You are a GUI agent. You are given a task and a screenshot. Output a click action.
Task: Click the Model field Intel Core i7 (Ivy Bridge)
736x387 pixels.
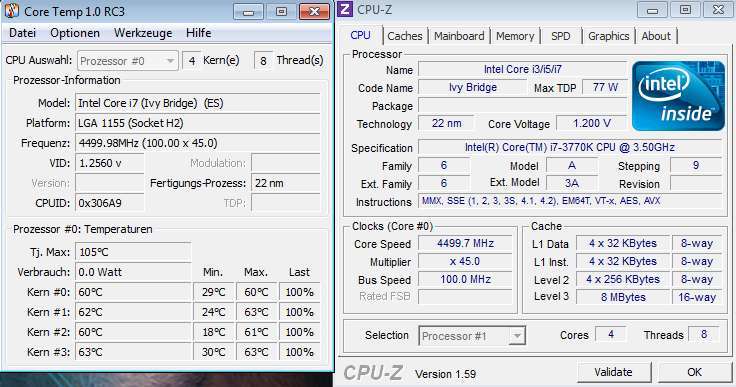[x=198, y=103]
